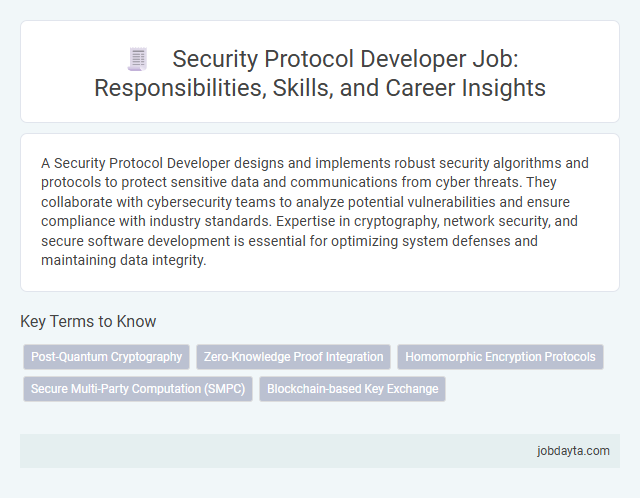The width and height of the screenshot is (640, 498).
Task: Choose the Secure Multi-Party Computation (SMPC) tag
Action: click(138, 389)
